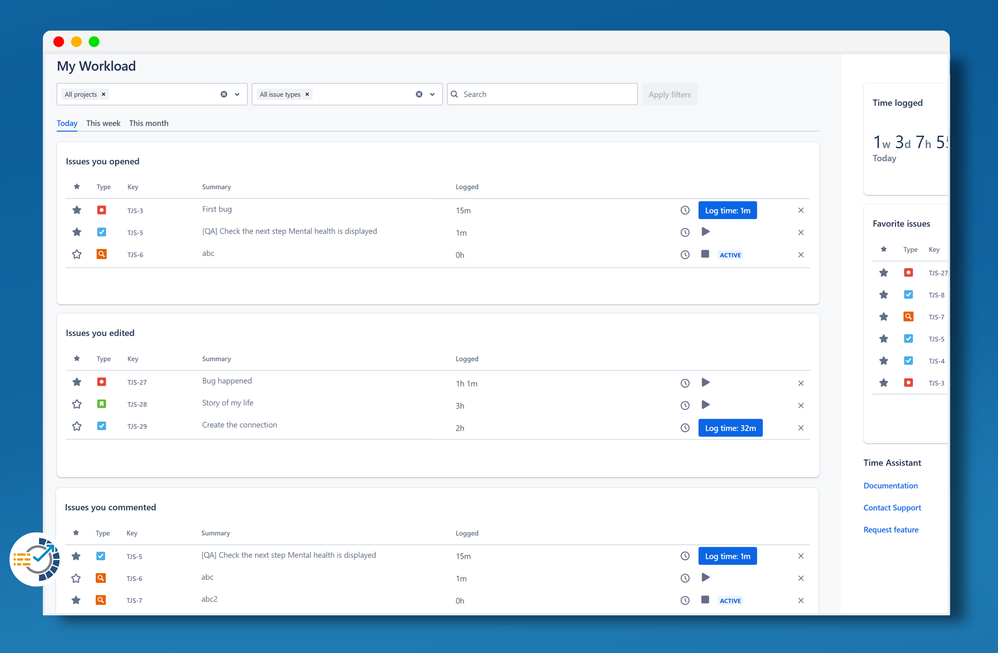Unstar TJS-8 in Favorite issues panel

[x=883, y=295]
